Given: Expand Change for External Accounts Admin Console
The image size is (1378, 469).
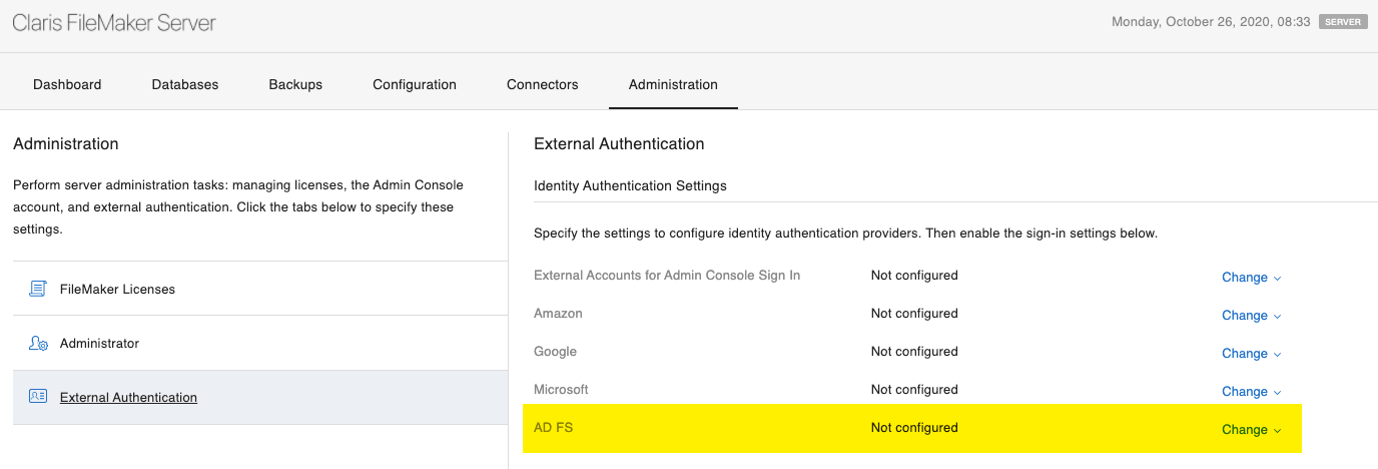Looking at the screenshot, I should coord(1251,278).
